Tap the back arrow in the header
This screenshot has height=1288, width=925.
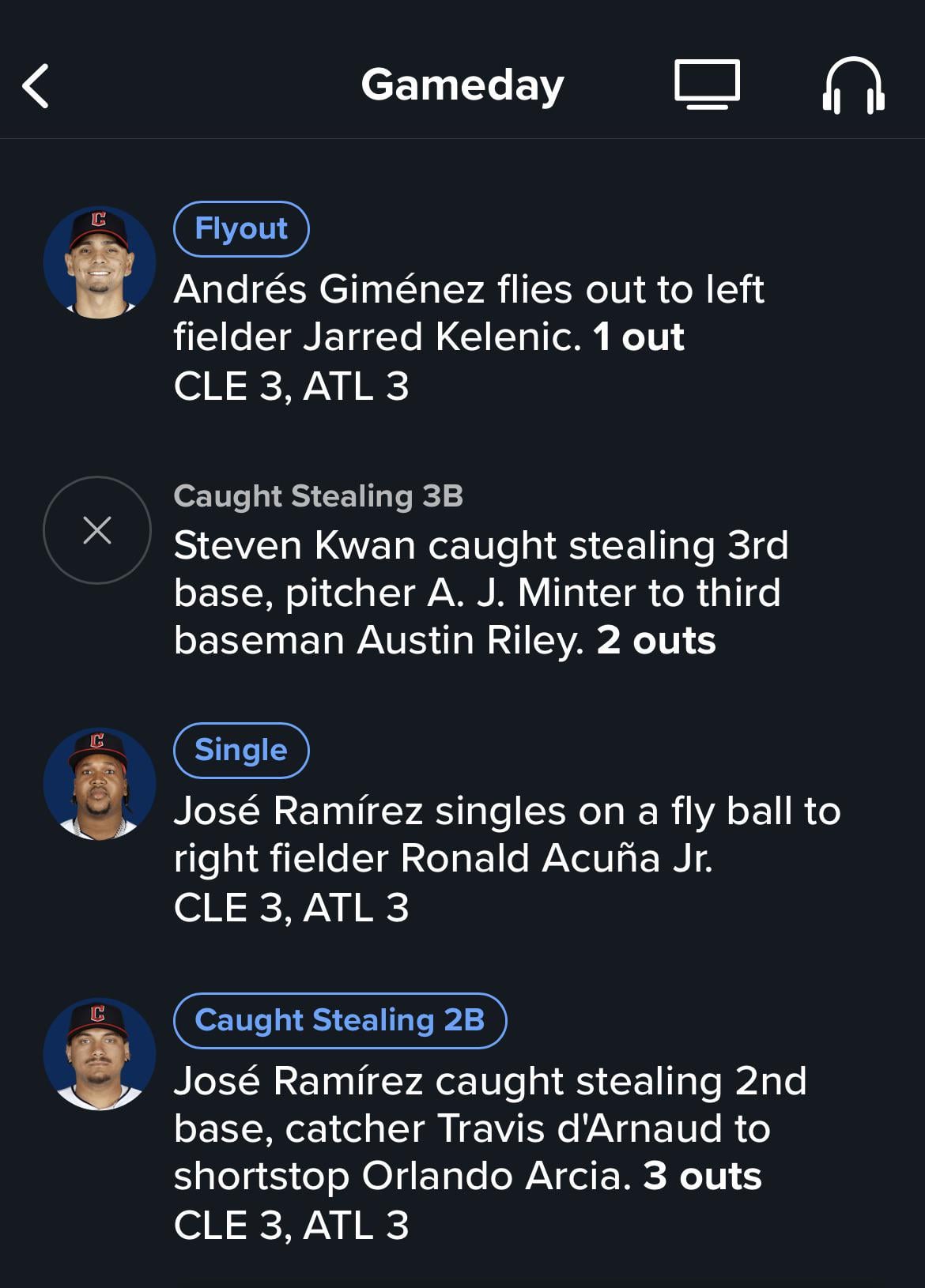tap(36, 85)
